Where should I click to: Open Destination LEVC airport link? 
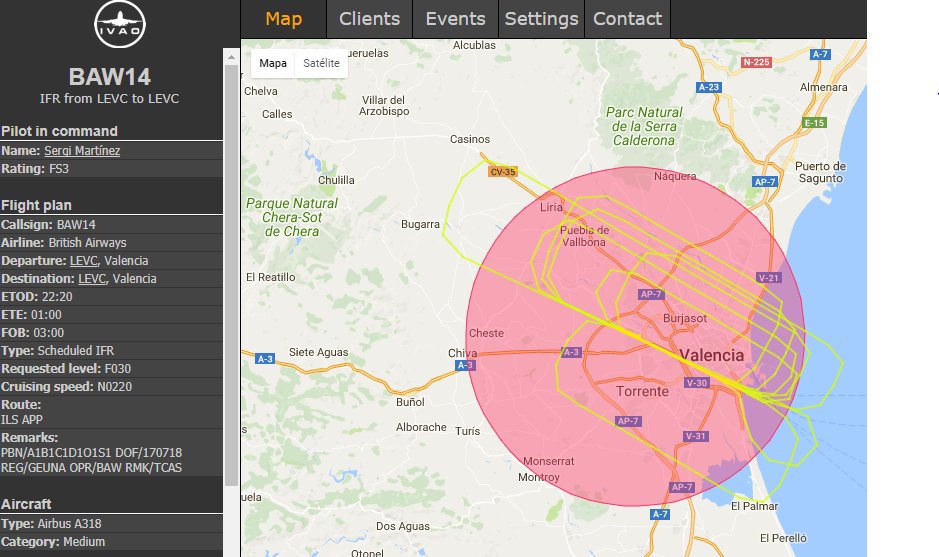tap(92, 279)
